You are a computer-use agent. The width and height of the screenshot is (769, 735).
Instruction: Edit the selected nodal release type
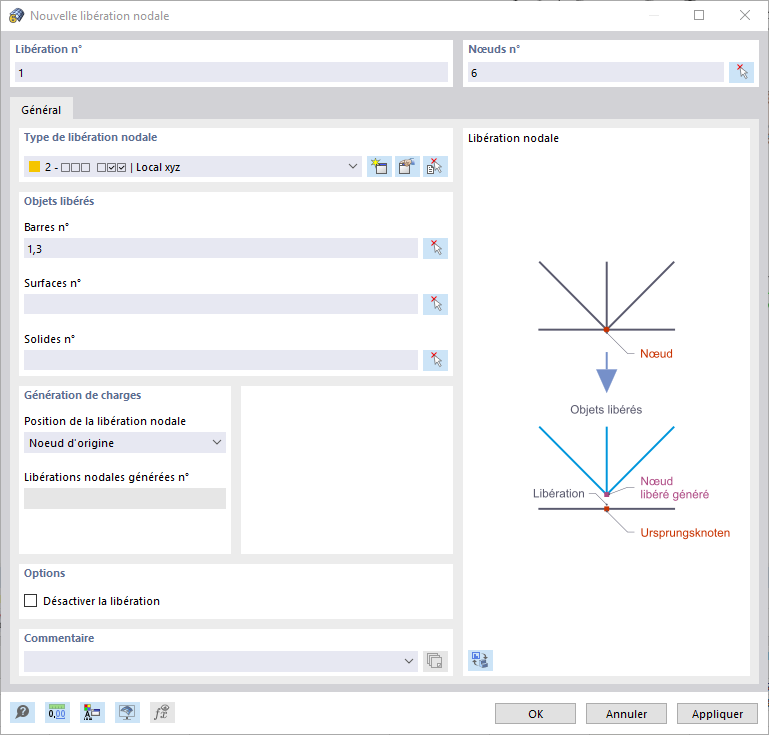pos(407,167)
